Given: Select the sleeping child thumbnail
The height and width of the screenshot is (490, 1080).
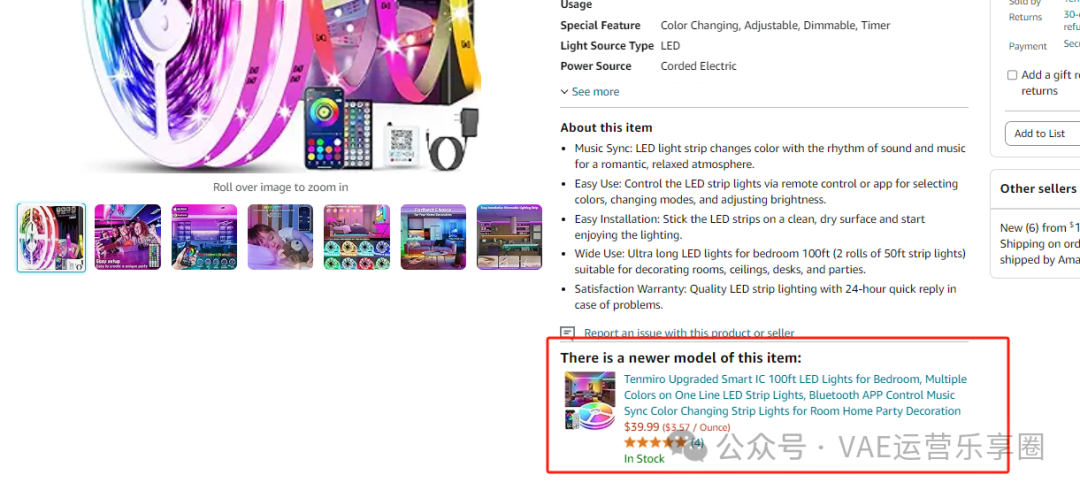Looking at the screenshot, I should click(x=280, y=237).
